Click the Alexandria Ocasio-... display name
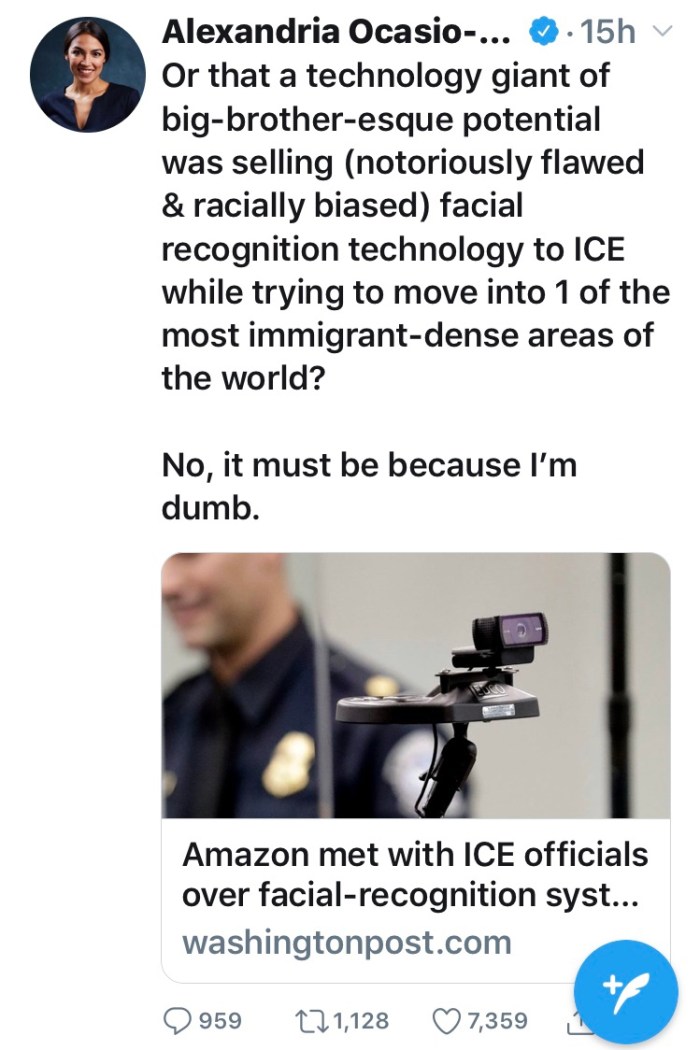Screen dimensions: 700x1050 [336, 32]
